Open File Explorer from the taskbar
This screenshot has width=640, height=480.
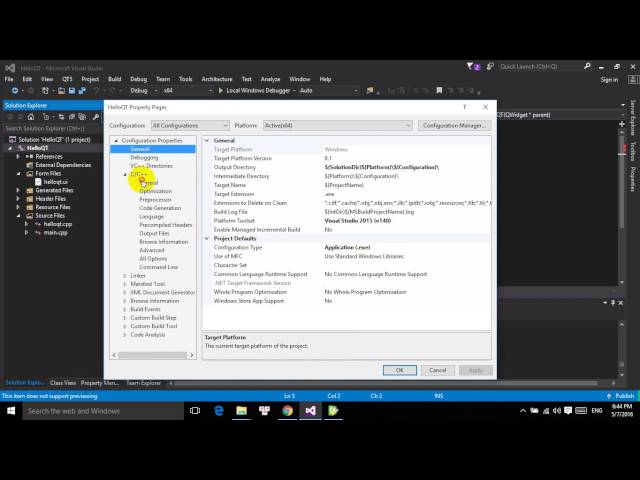click(242, 411)
